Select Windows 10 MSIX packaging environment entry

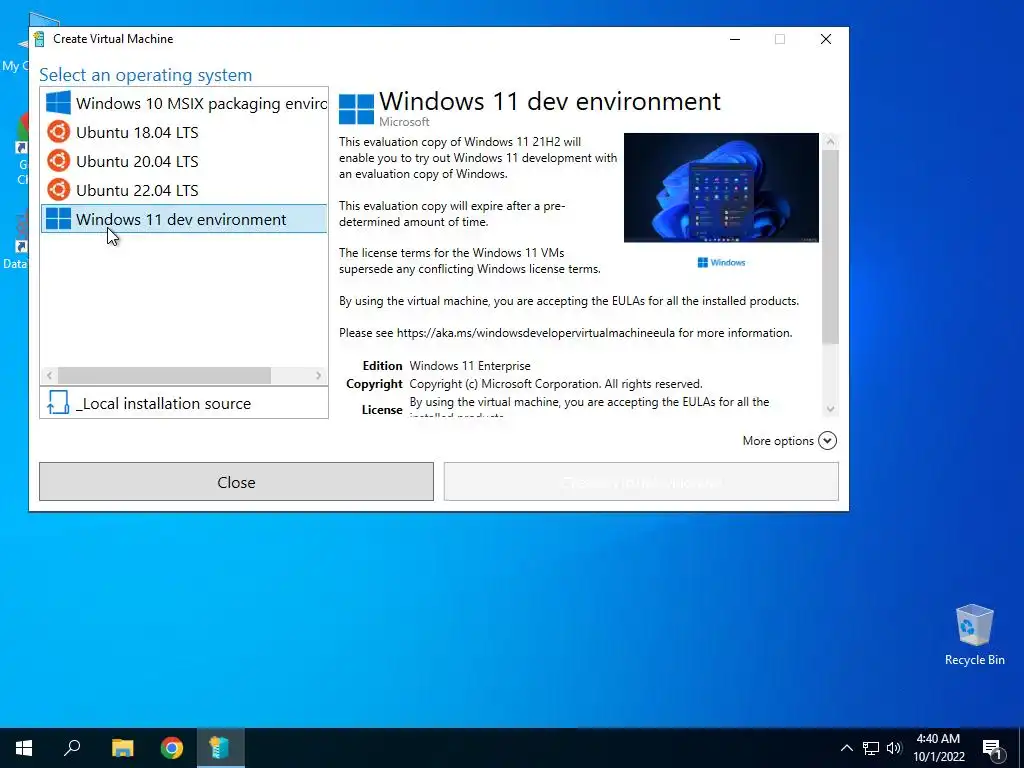[x=184, y=103]
